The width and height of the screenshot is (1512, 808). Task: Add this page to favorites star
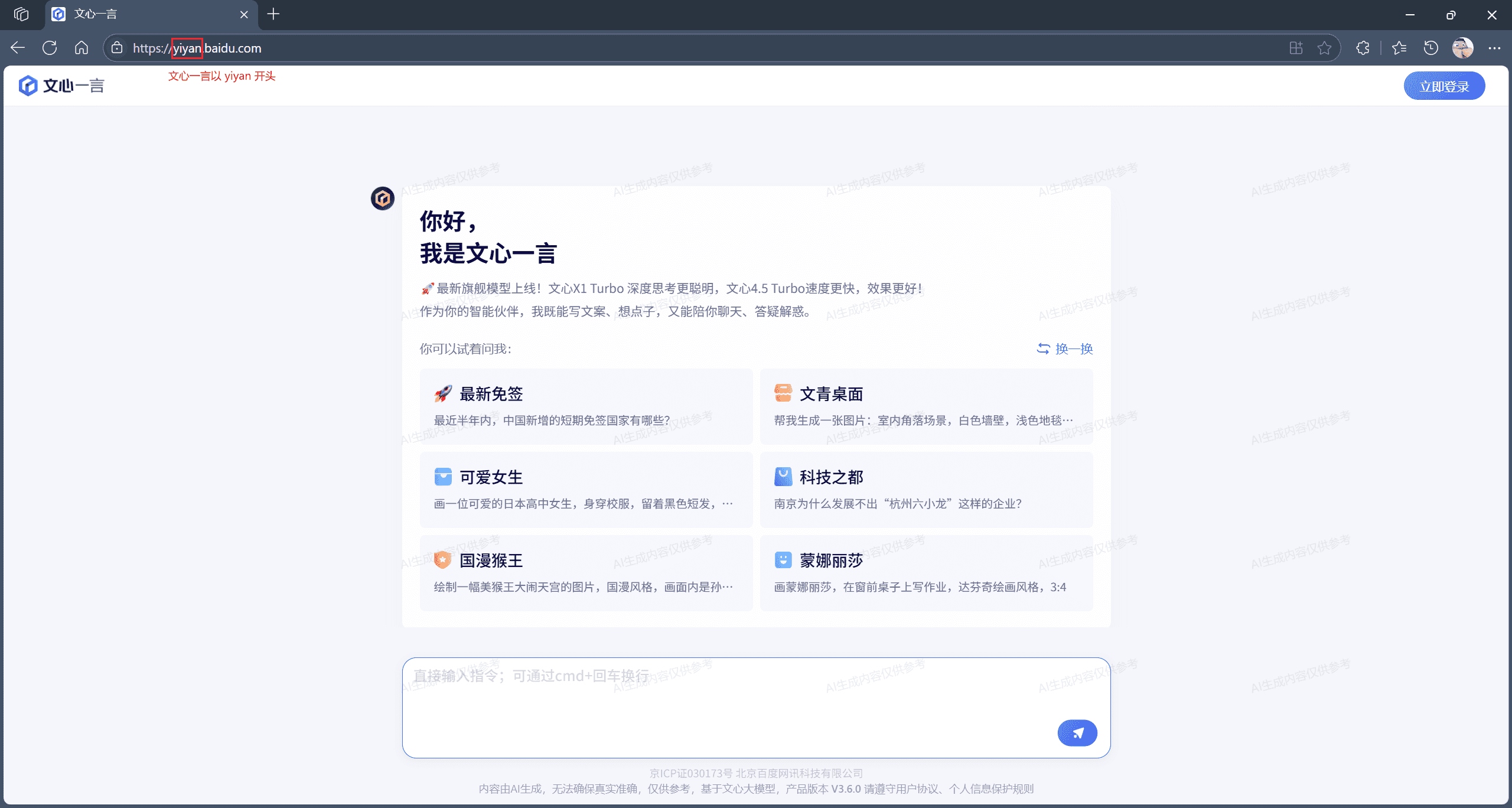(x=1324, y=48)
